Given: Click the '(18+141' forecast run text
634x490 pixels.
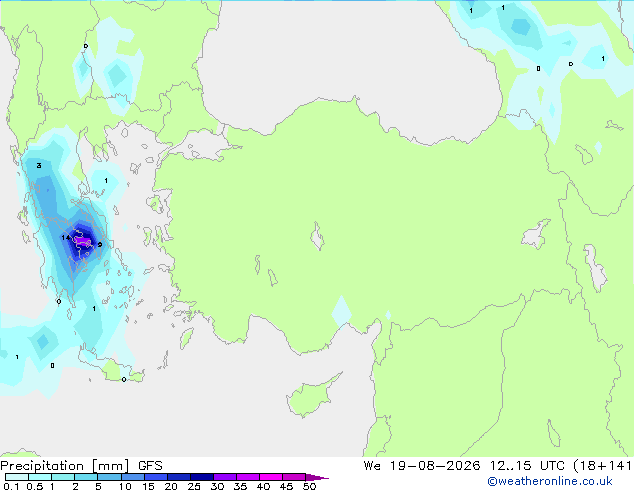Looking at the screenshot, I should 603,466.
